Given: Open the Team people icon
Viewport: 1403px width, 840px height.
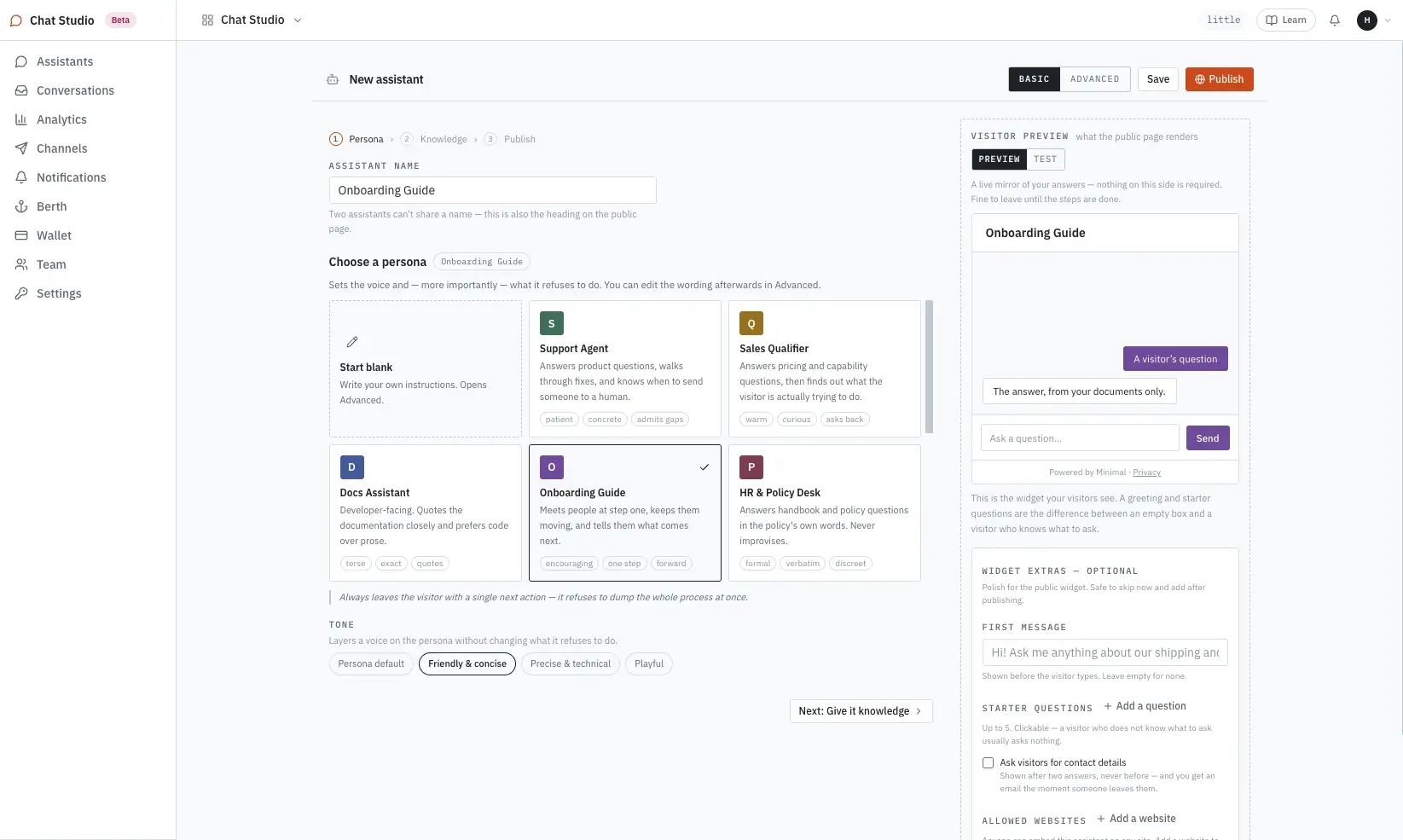Looking at the screenshot, I should point(21,264).
